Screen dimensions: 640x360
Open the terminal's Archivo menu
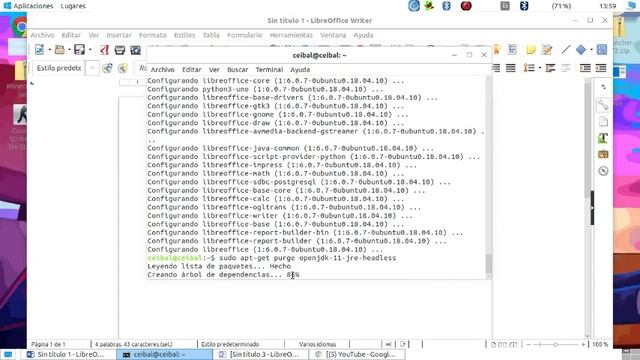point(162,70)
